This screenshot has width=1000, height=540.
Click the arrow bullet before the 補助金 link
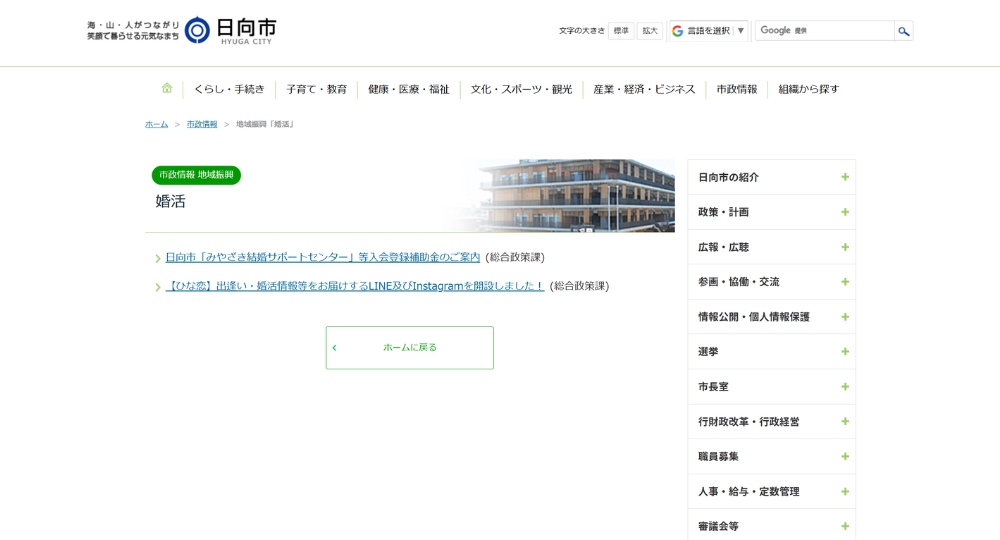point(158,258)
